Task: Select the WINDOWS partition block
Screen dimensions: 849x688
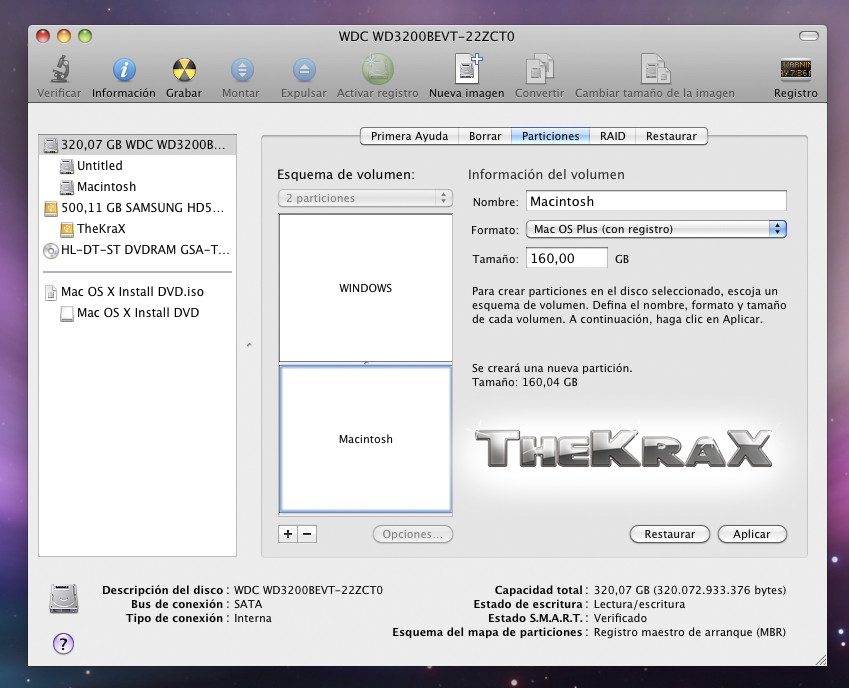Action: coord(365,287)
